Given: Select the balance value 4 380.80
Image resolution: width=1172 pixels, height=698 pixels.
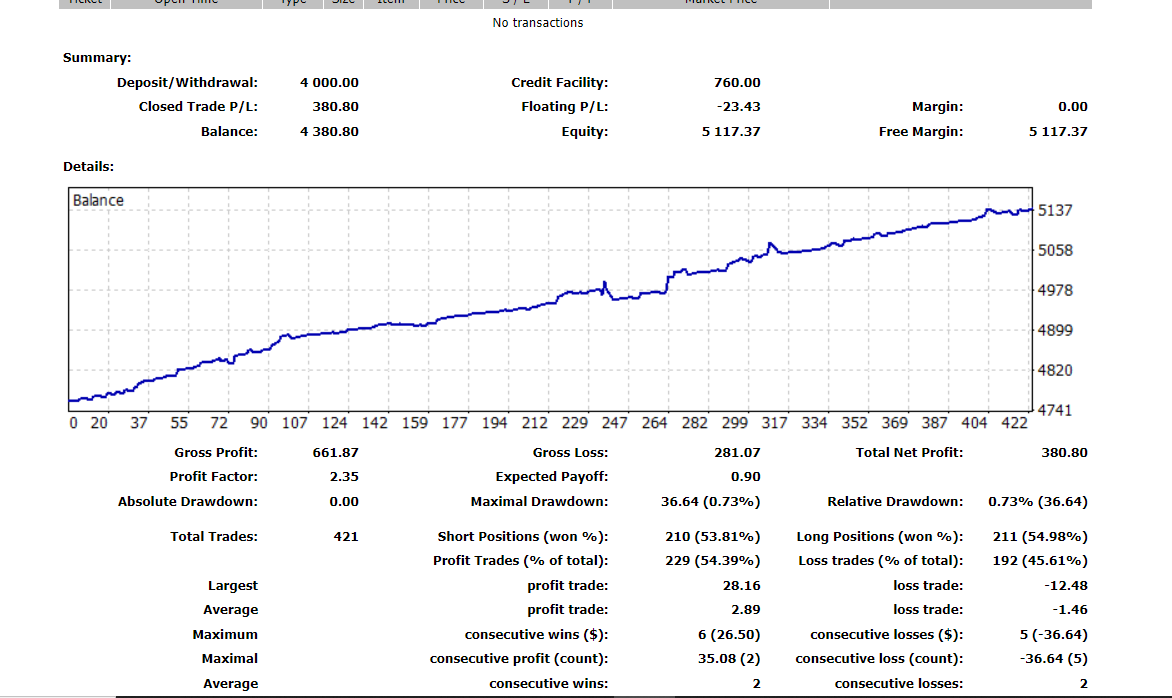Looking at the screenshot, I should tap(330, 131).
